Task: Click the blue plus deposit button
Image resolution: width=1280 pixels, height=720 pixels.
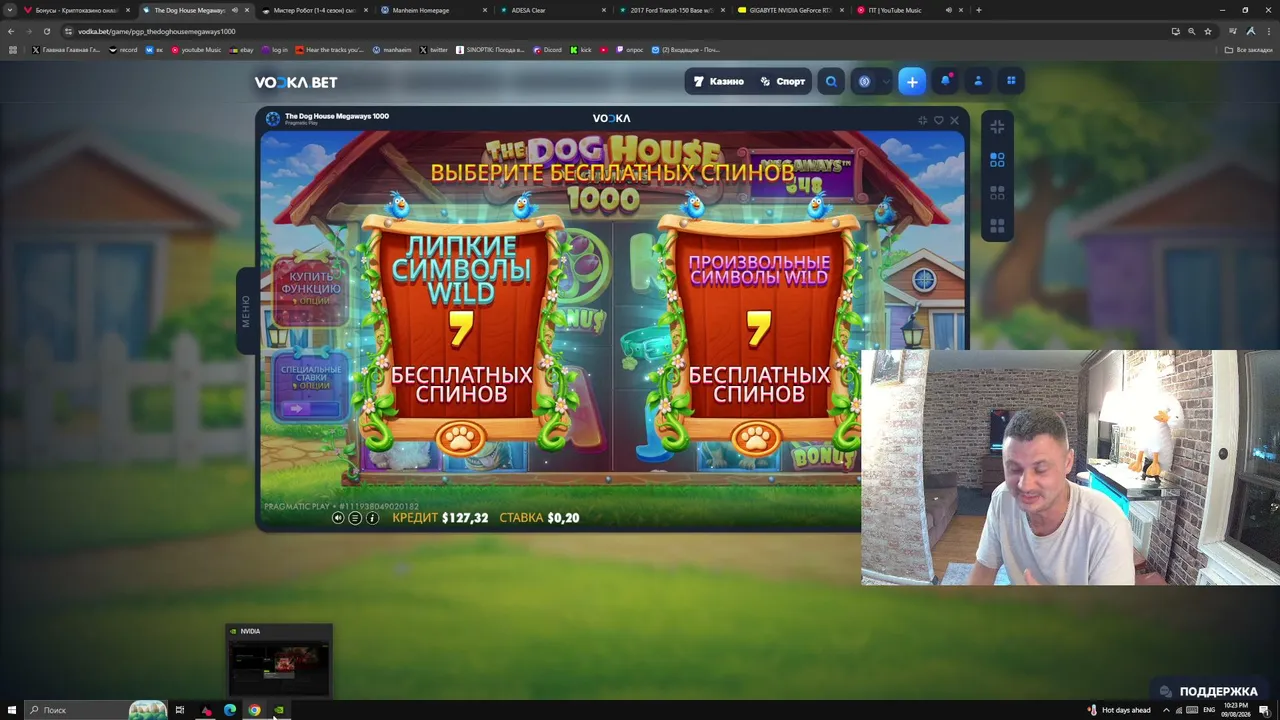Action: (912, 82)
